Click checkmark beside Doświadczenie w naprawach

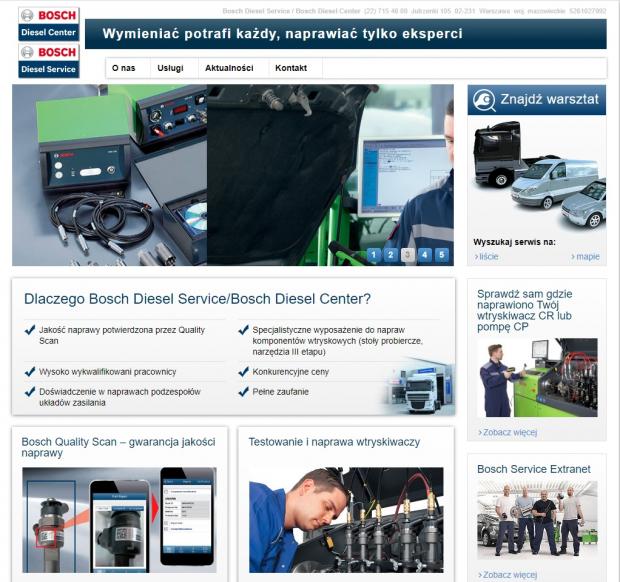click(x=30, y=391)
